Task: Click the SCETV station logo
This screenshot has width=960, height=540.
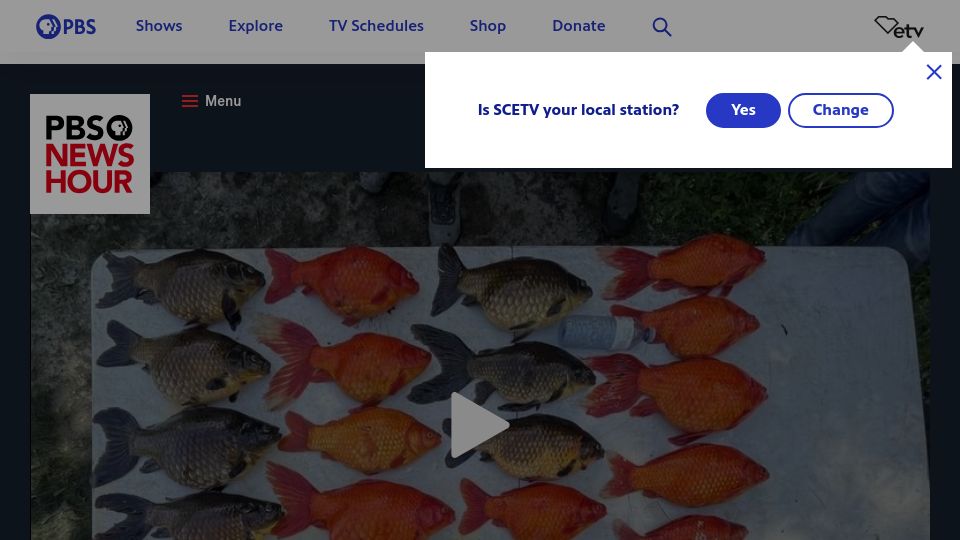Action: click(899, 28)
